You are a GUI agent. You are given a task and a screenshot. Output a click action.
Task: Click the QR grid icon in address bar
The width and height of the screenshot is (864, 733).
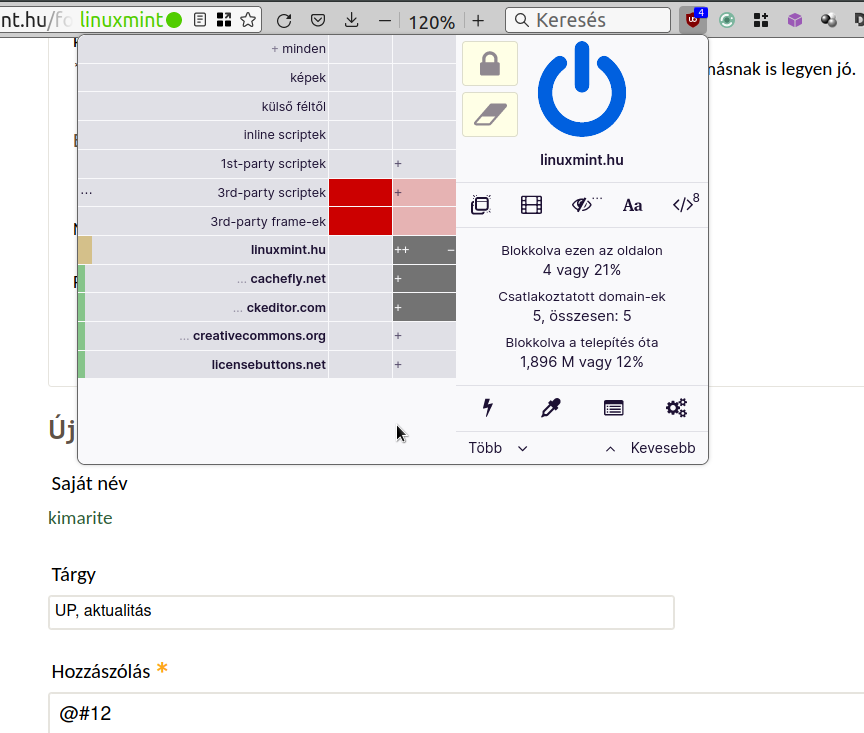point(224,20)
